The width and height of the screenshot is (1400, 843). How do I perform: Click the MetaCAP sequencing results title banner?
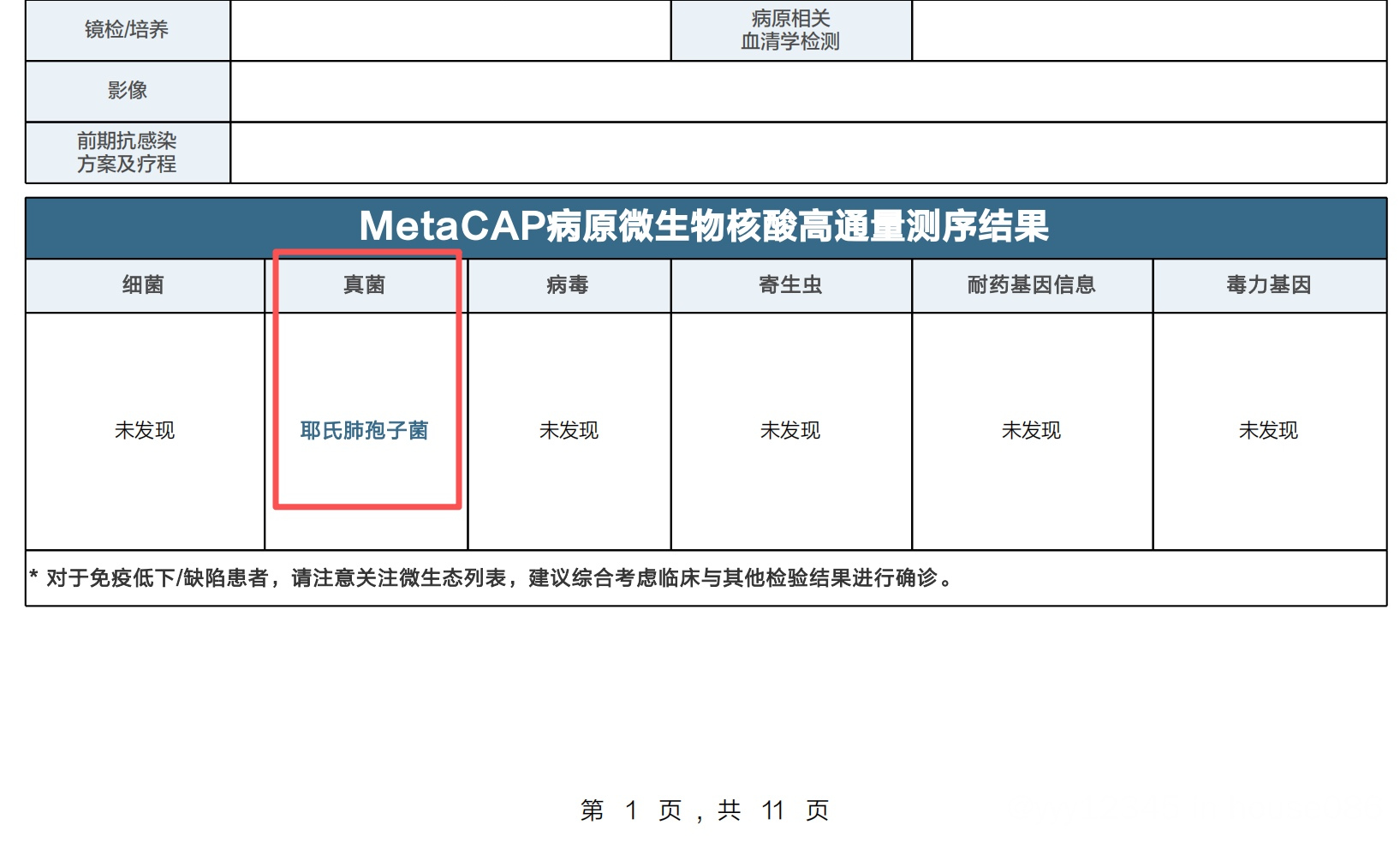pos(704,227)
